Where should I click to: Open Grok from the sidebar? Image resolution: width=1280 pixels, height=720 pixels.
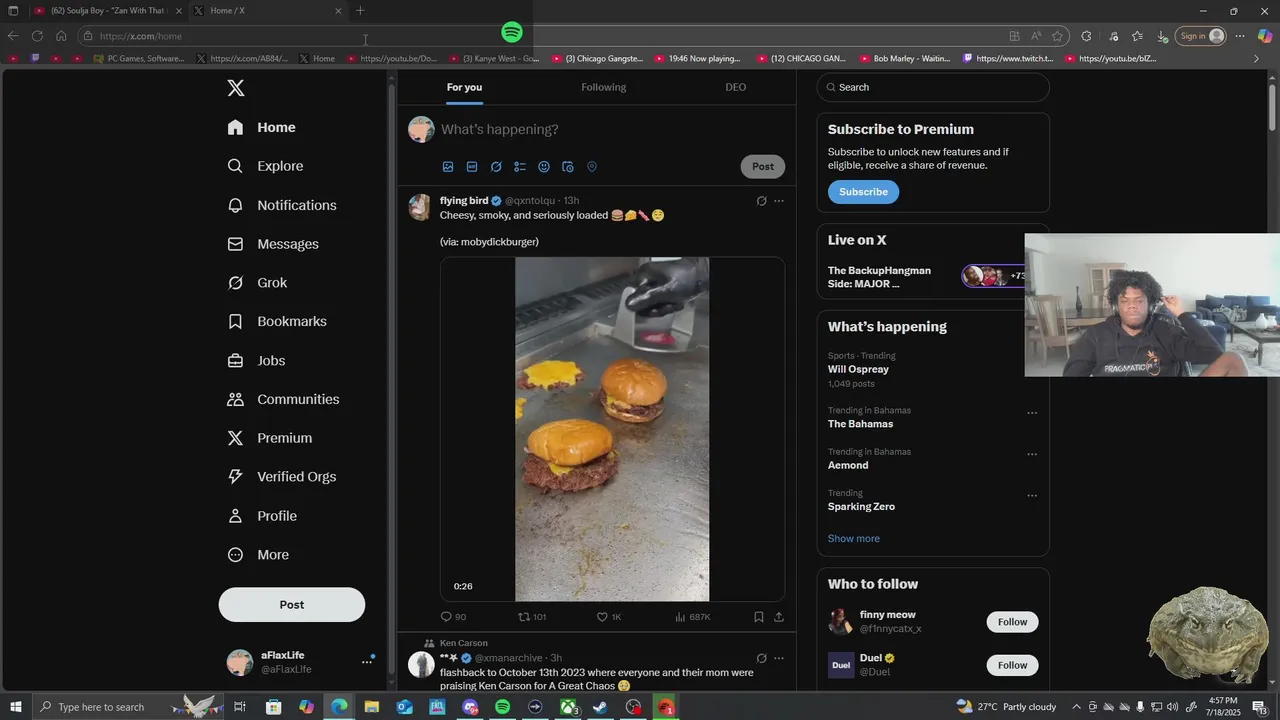pyautogui.click(x=257, y=283)
